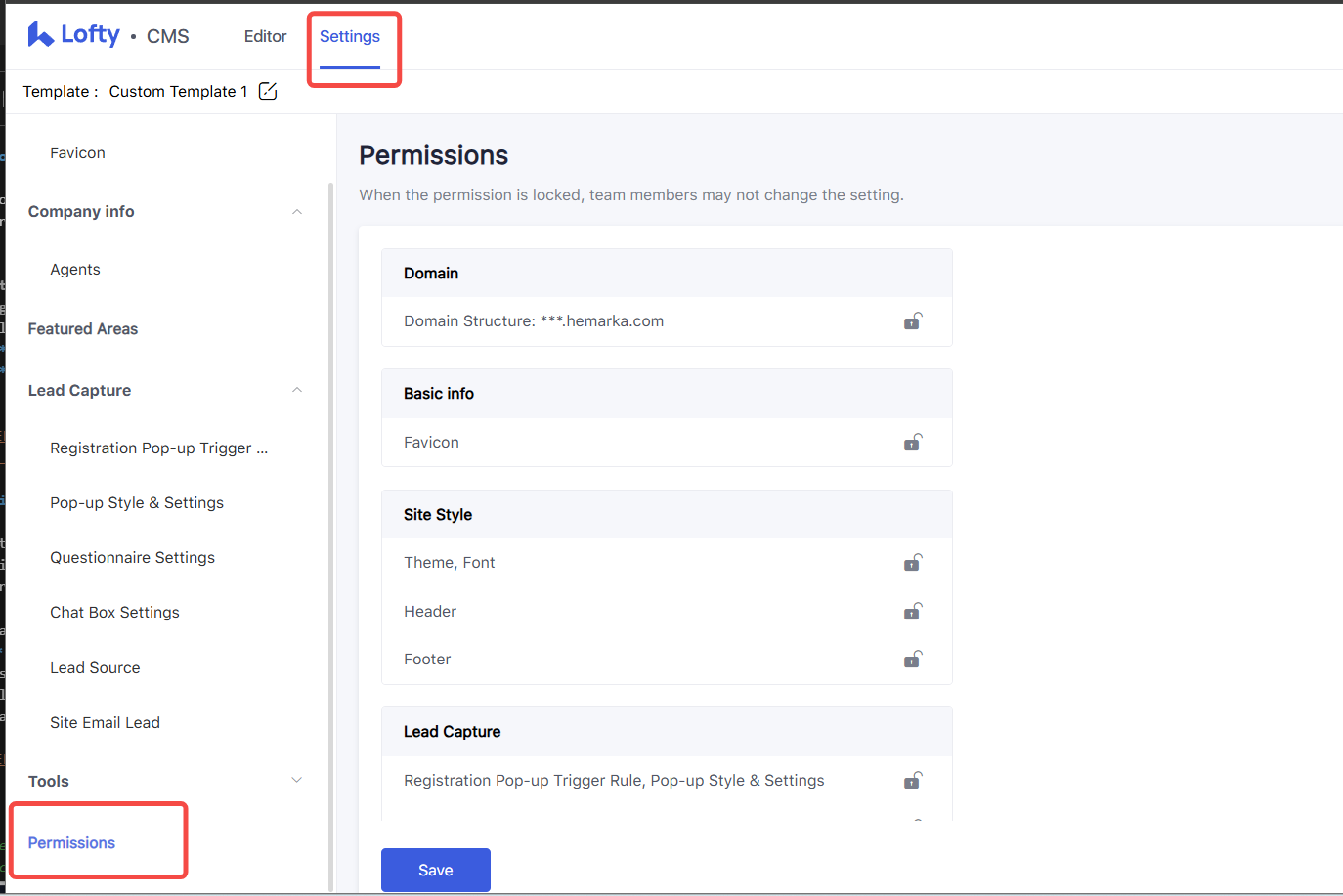Click the Footer row text
Screen dimensions: 1343x896
coord(427,660)
